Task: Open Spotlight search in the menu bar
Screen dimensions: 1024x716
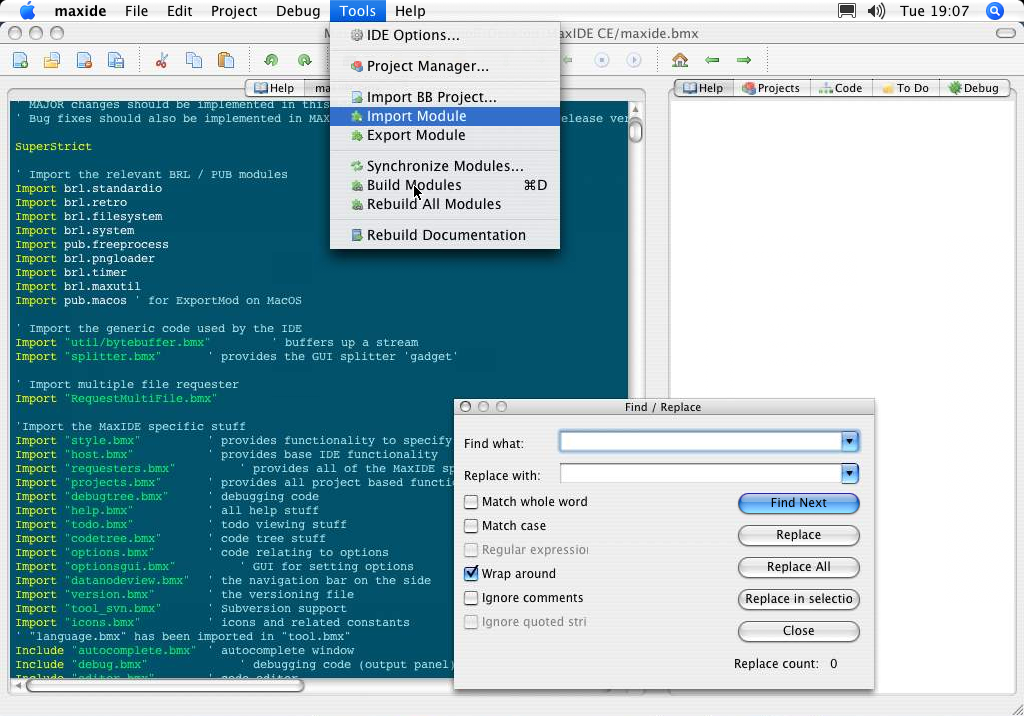Action: pyautogui.click(x=995, y=11)
